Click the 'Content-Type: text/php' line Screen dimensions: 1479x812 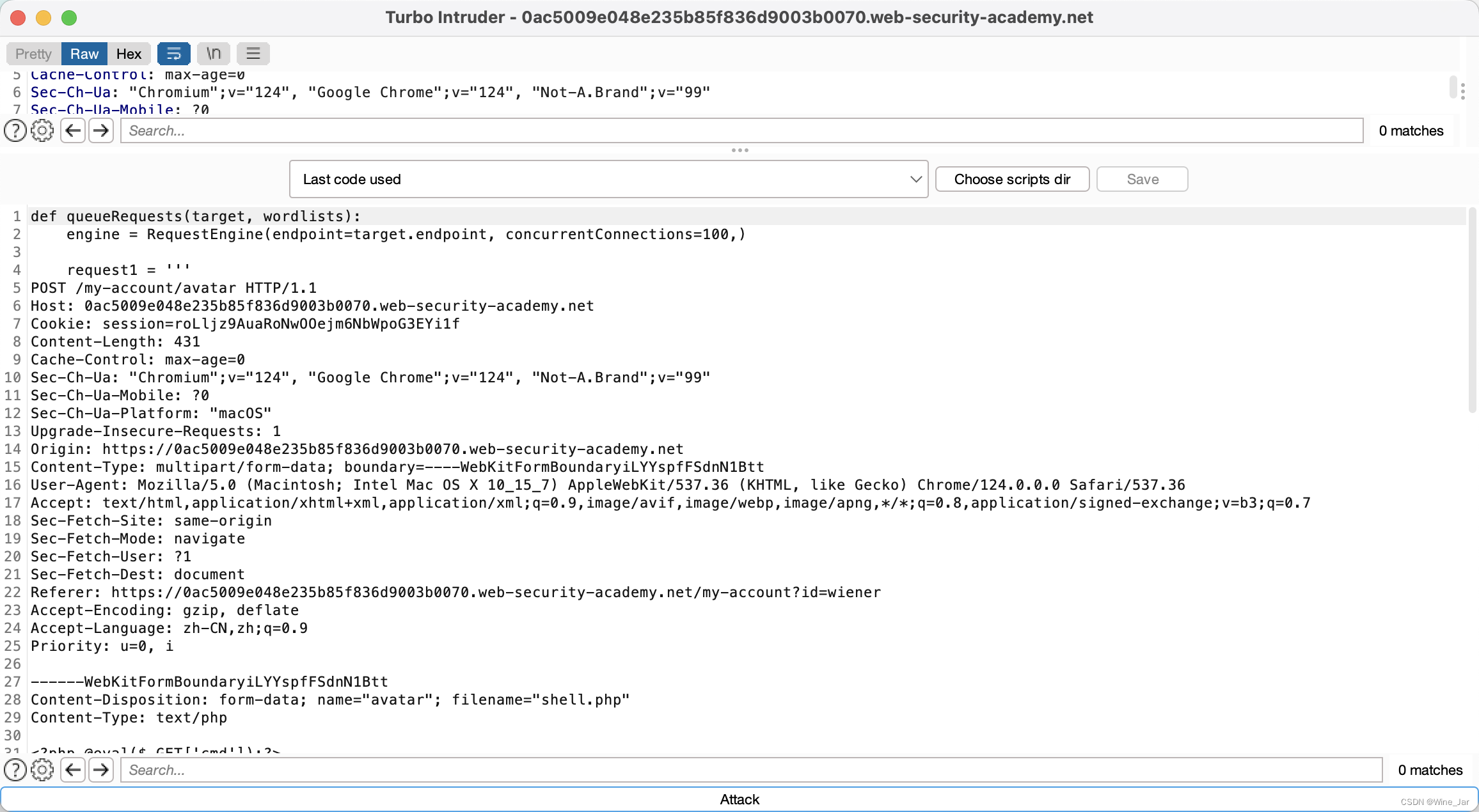(129, 717)
